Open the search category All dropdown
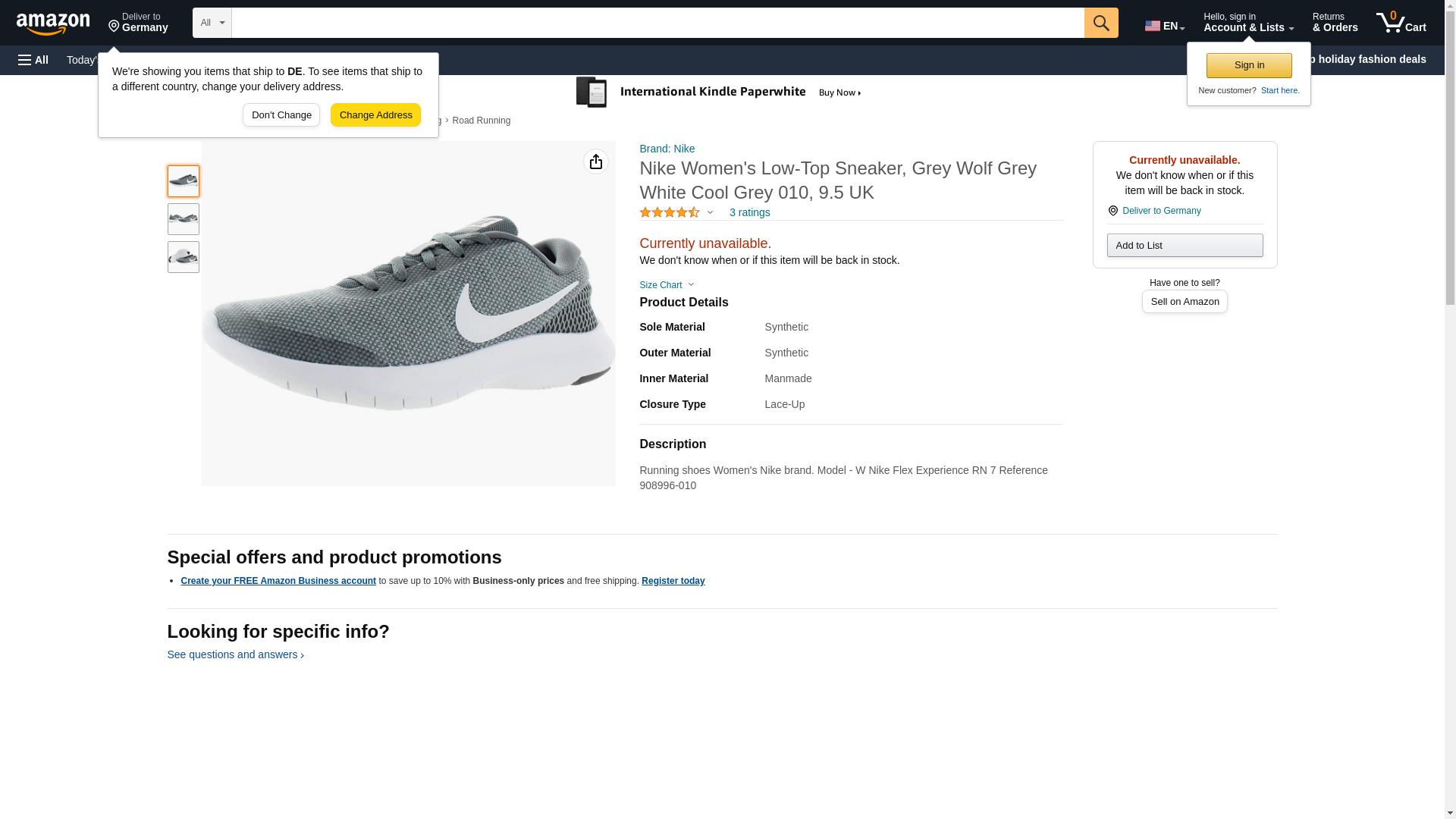This screenshot has height=819, width=1456. (212, 23)
